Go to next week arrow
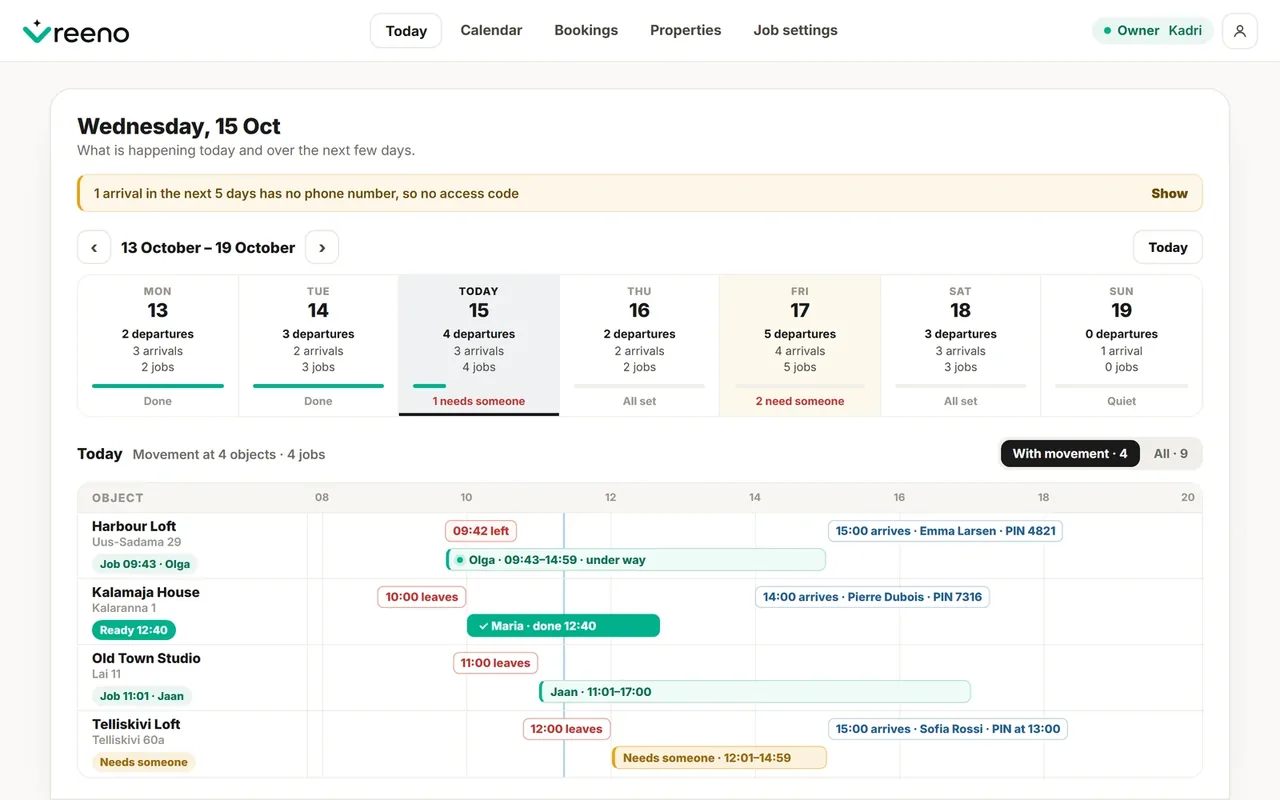Image resolution: width=1280 pixels, height=800 pixels. click(322, 247)
